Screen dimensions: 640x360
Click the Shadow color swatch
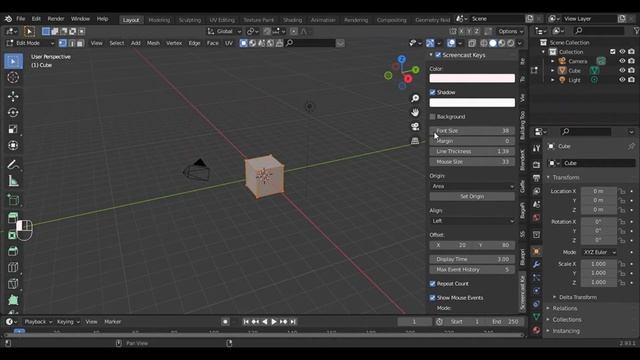[x=472, y=102]
